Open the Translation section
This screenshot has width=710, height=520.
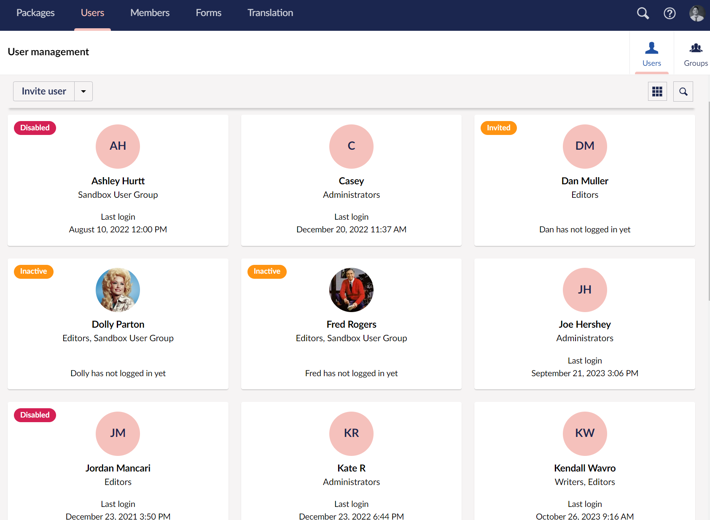tap(270, 13)
